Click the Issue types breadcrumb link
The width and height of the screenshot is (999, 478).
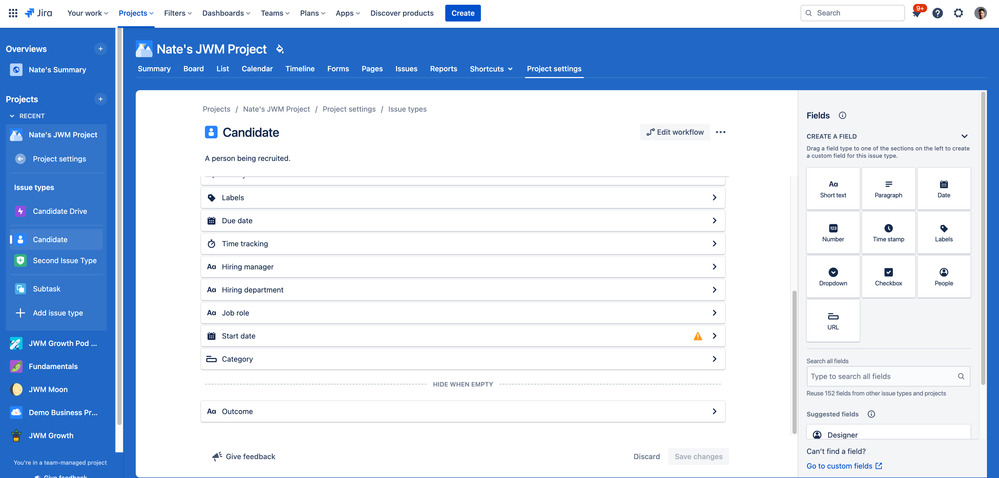(408, 109)
